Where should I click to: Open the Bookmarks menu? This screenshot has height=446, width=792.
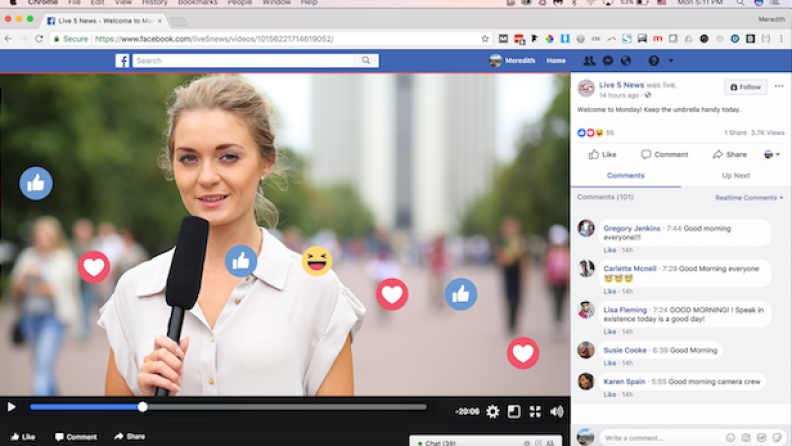tap(197, 3)
